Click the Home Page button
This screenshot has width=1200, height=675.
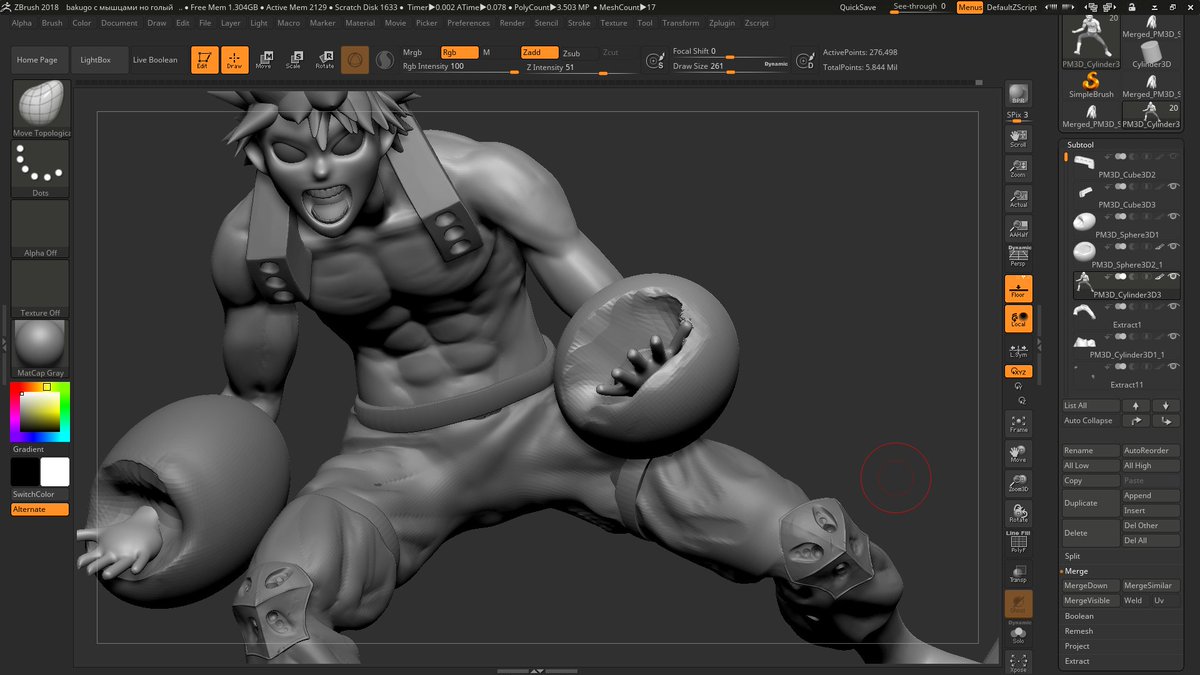click(x=37, y=60)
